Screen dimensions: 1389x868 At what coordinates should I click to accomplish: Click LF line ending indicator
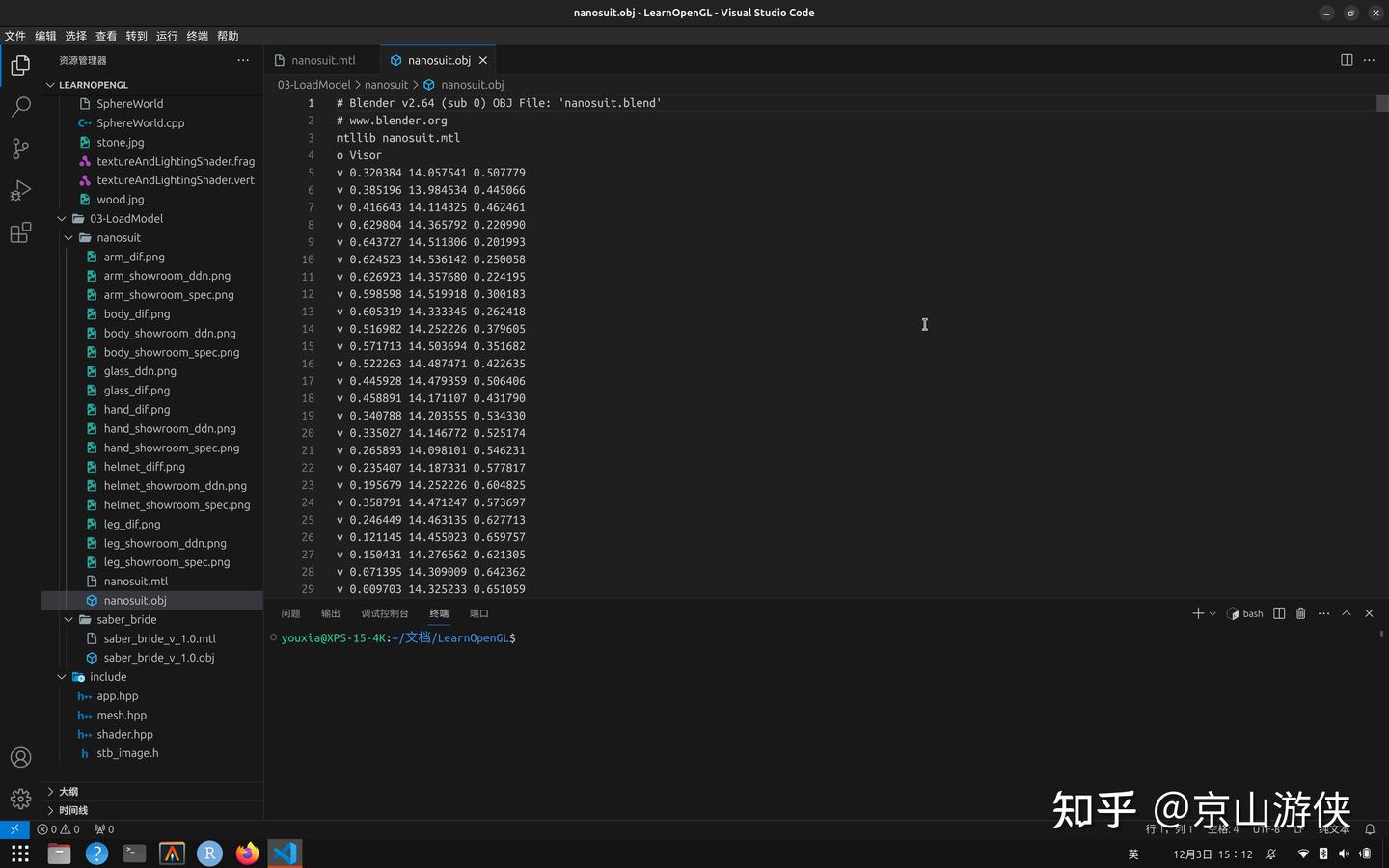[1300, 829]
